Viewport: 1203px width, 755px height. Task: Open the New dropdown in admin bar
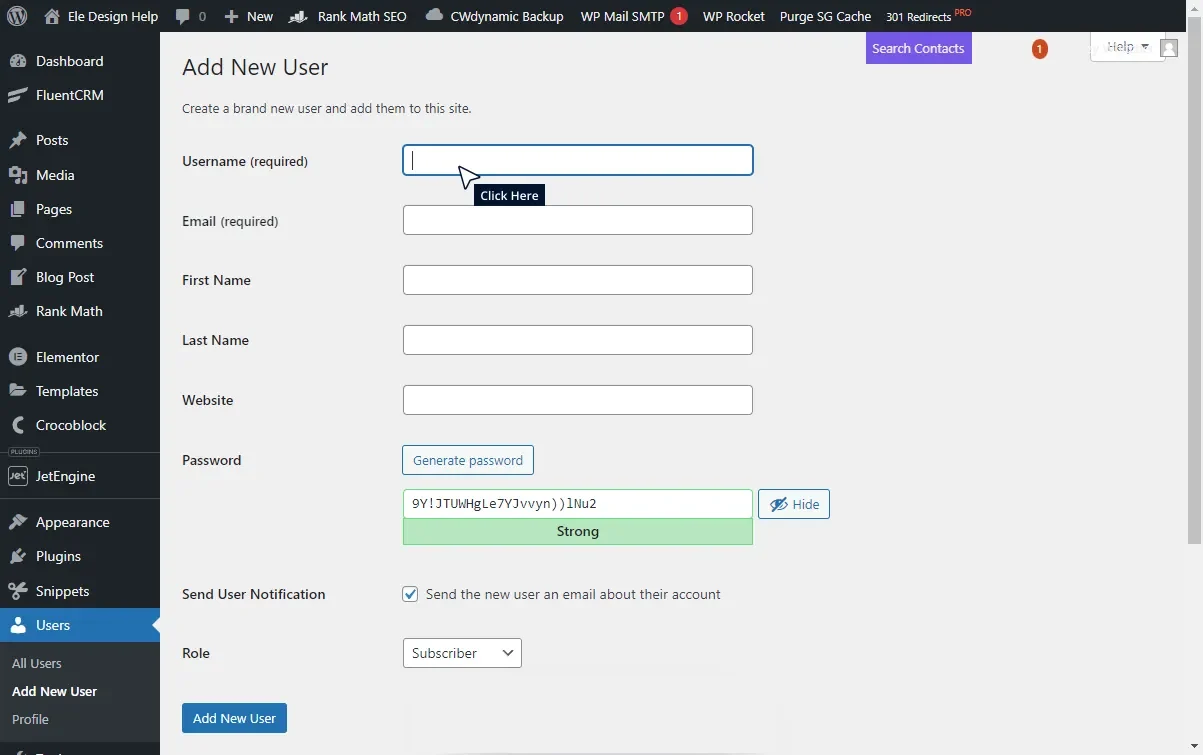point(248,15)
